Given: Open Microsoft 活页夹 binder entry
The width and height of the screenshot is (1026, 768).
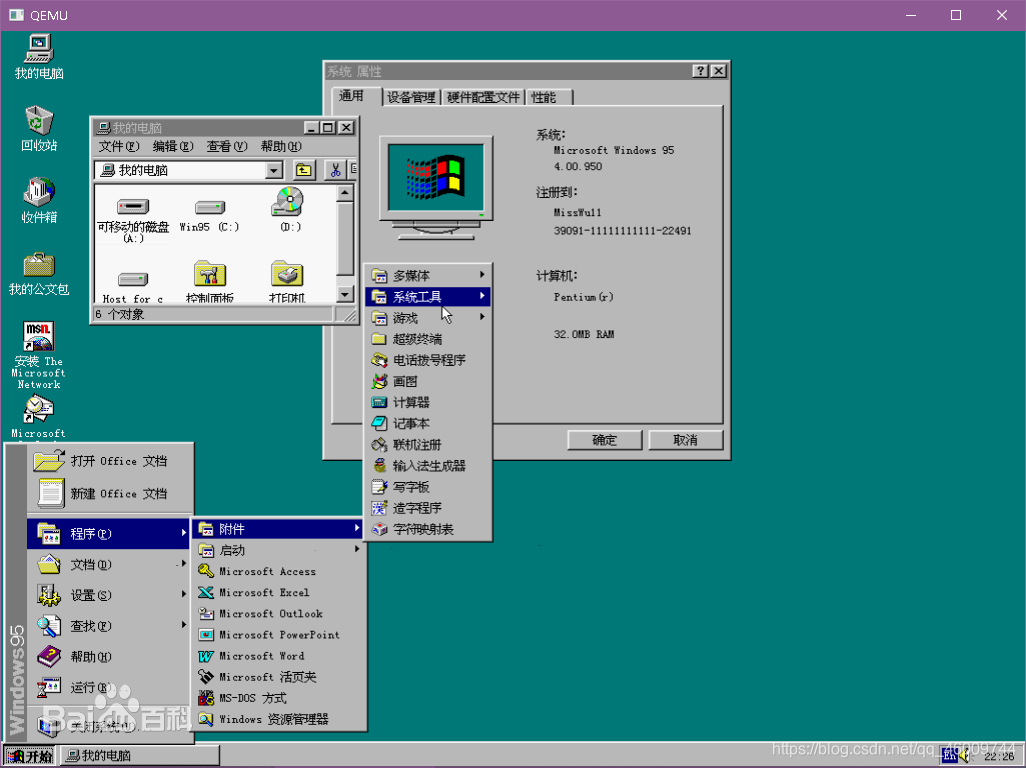Looking at the screenshot, I should click(279, 677).
